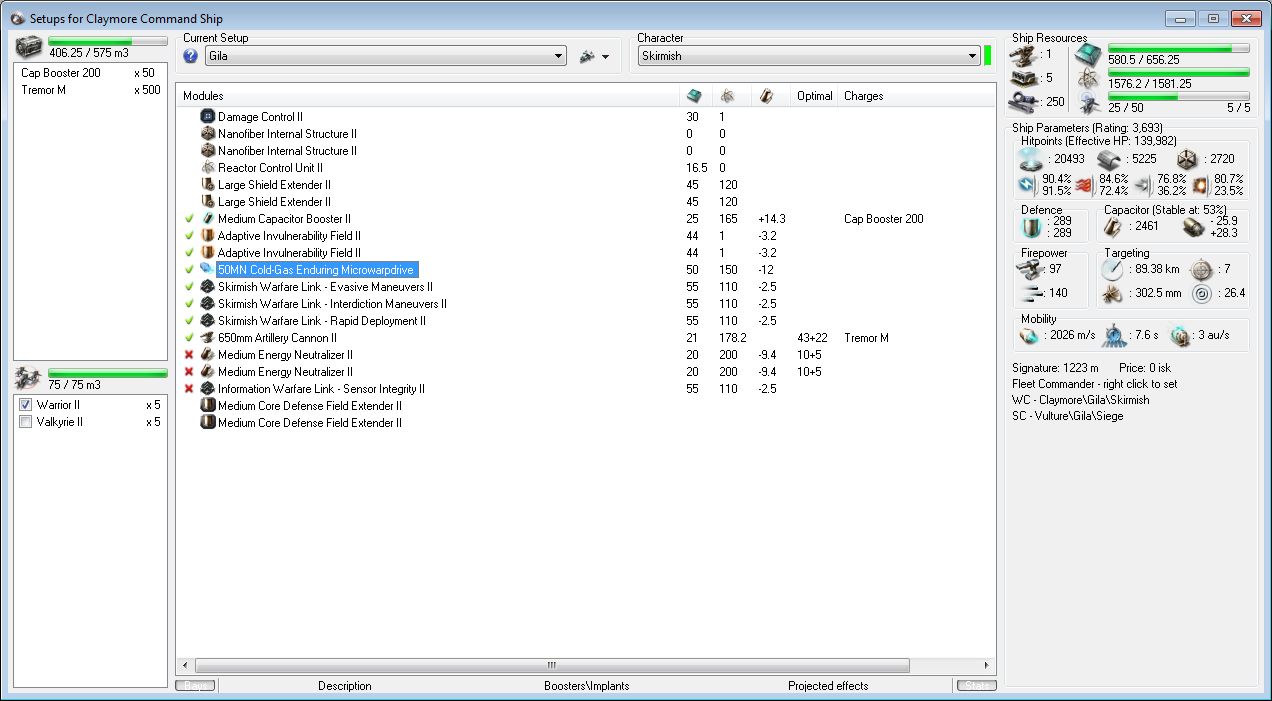Click the CPU icon beside 580.5 / 656.25

(1088, 54)
